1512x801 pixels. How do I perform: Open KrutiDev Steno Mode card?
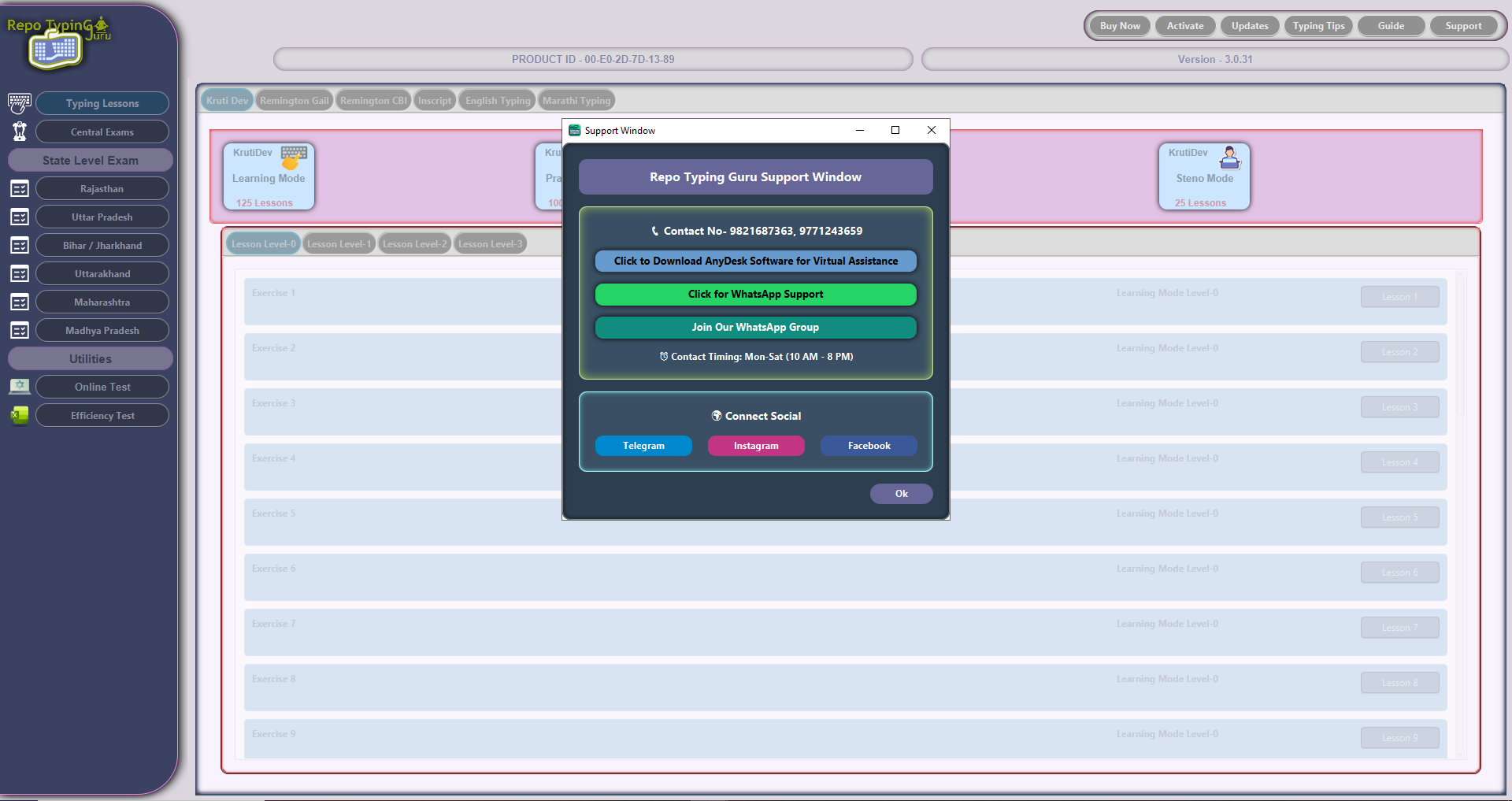click(x=1204, y=176)
